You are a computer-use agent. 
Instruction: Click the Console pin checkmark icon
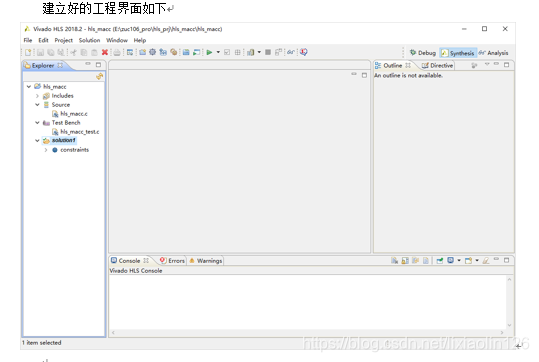coord(440,261)
